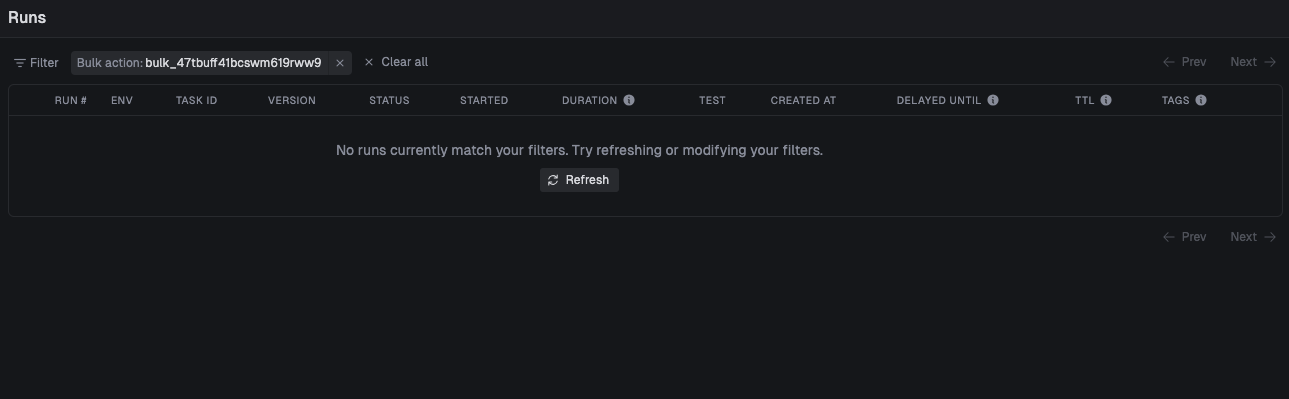Click the TTL column header text
1289x399 pixels.
(x=1085, y=100)
